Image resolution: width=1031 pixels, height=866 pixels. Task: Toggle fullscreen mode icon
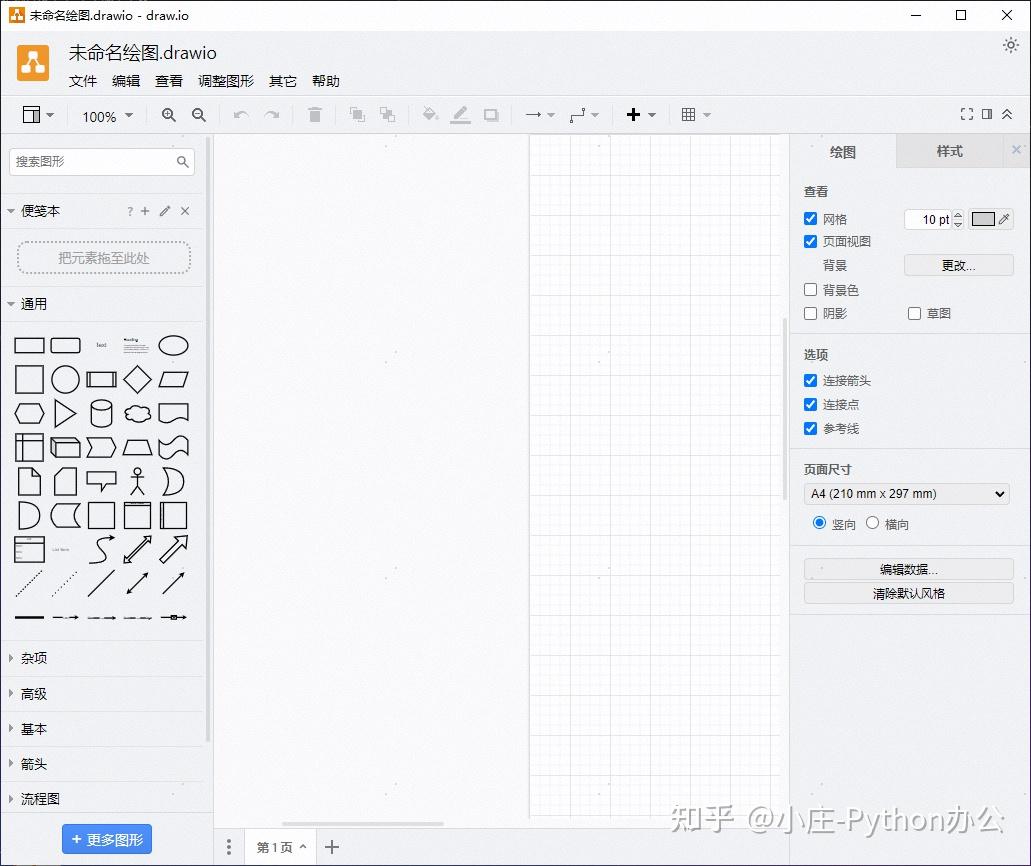(967, 114)
